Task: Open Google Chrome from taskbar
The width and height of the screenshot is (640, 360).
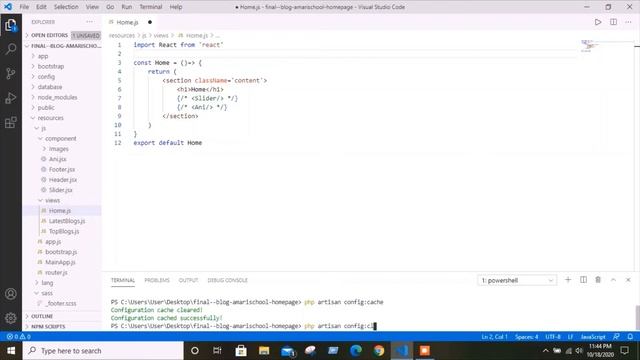Action: [379, 351]
